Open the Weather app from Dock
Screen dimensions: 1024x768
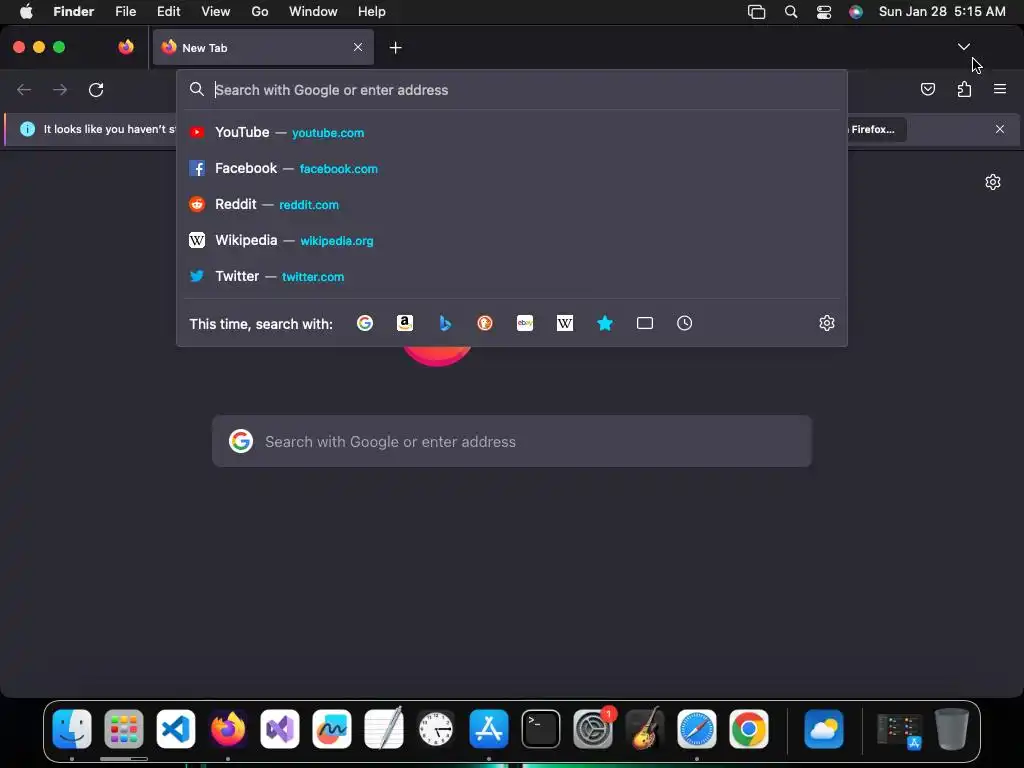point(824,729)
